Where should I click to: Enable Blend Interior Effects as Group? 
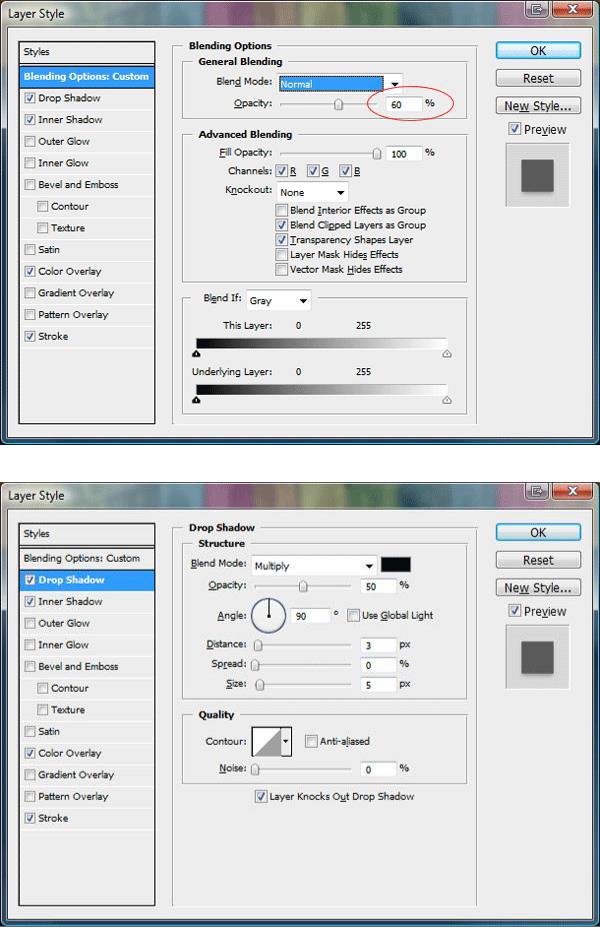pyautogui.click(x=281, y=210)
